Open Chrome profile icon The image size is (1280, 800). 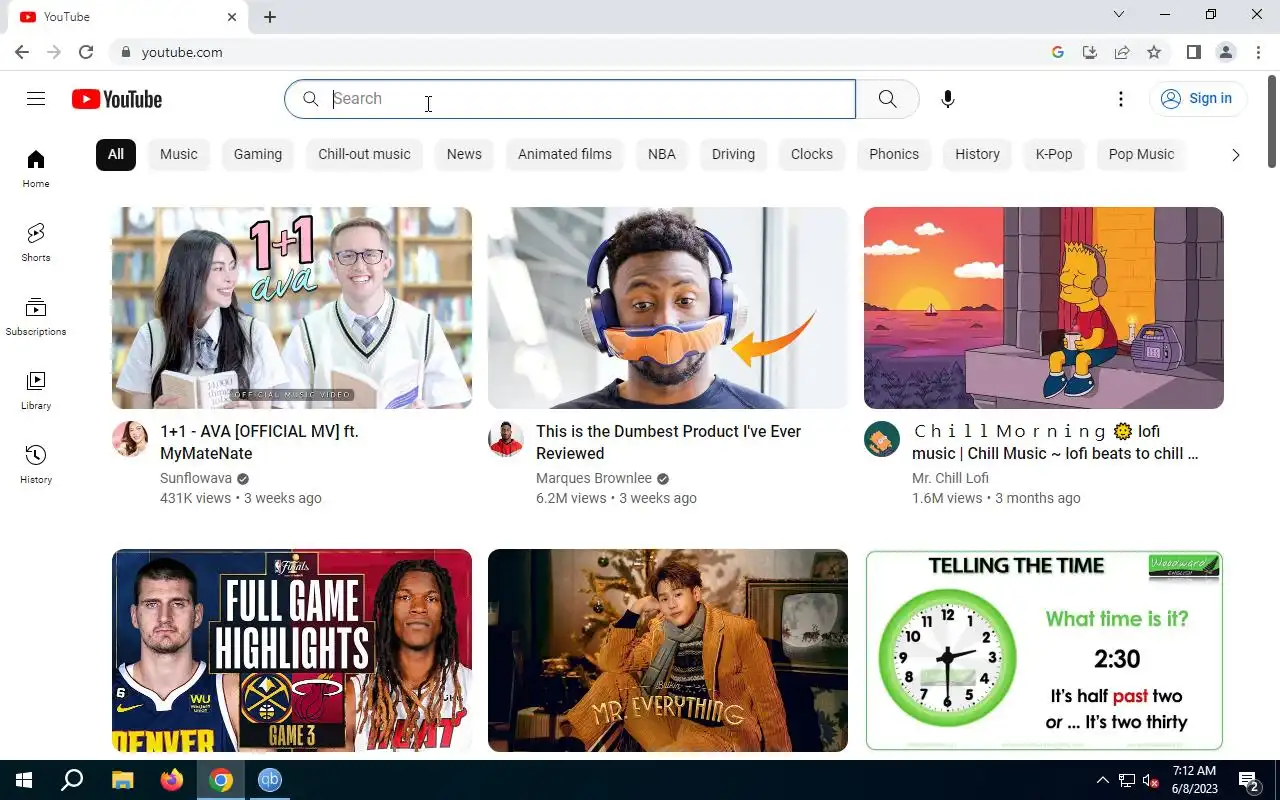click(x=1226, y=52)
